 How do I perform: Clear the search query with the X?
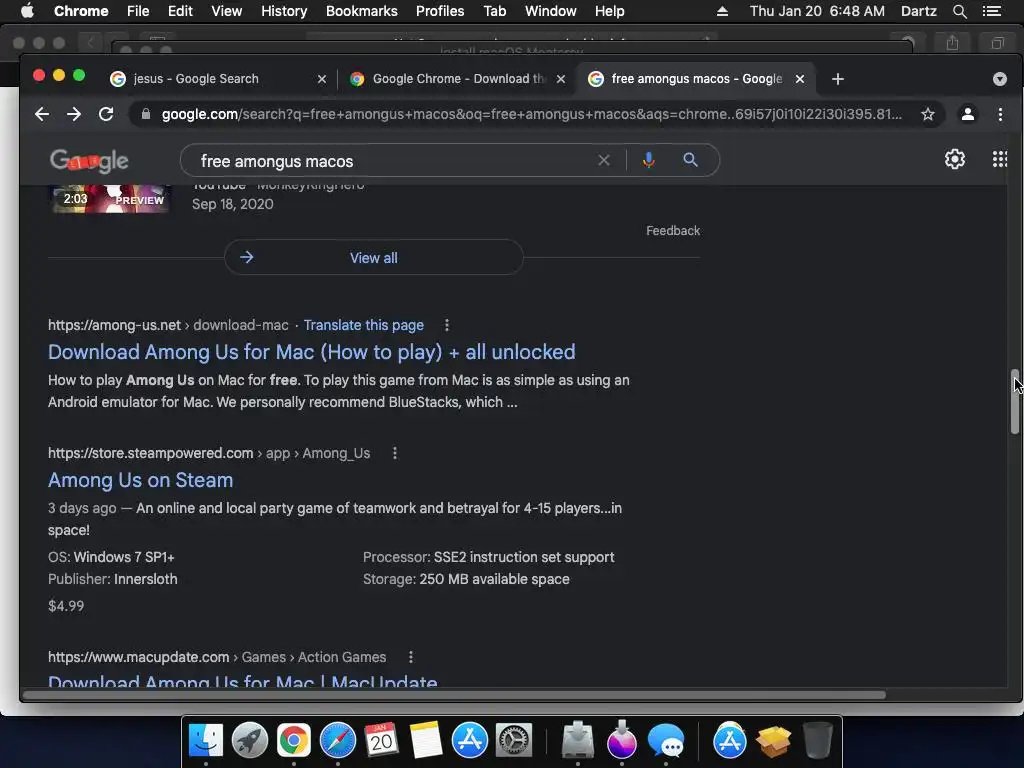click(x=604, y=160)
